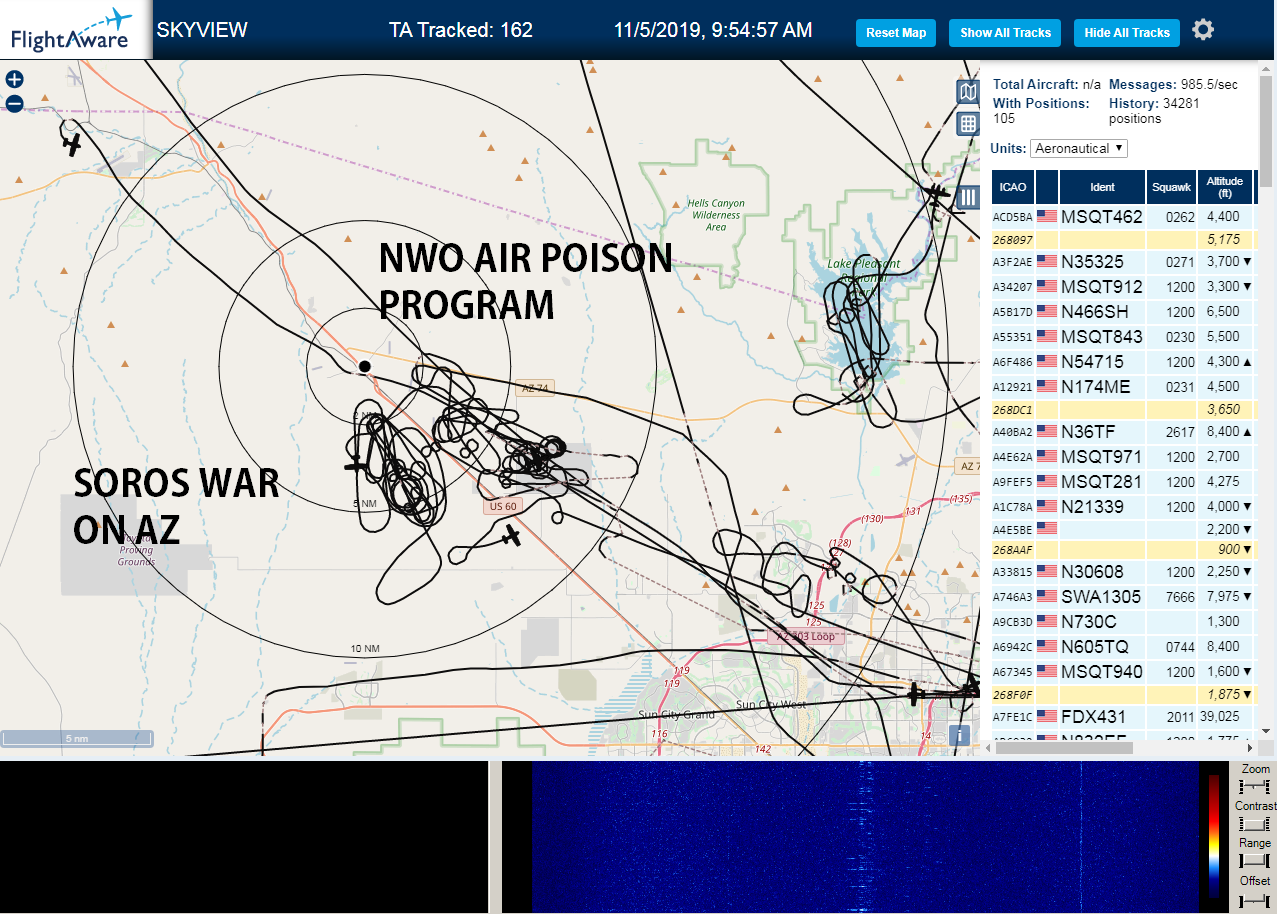1277x915 pixels.
Task: Select the N174ME aircraft row
Action: point(1124,386)
